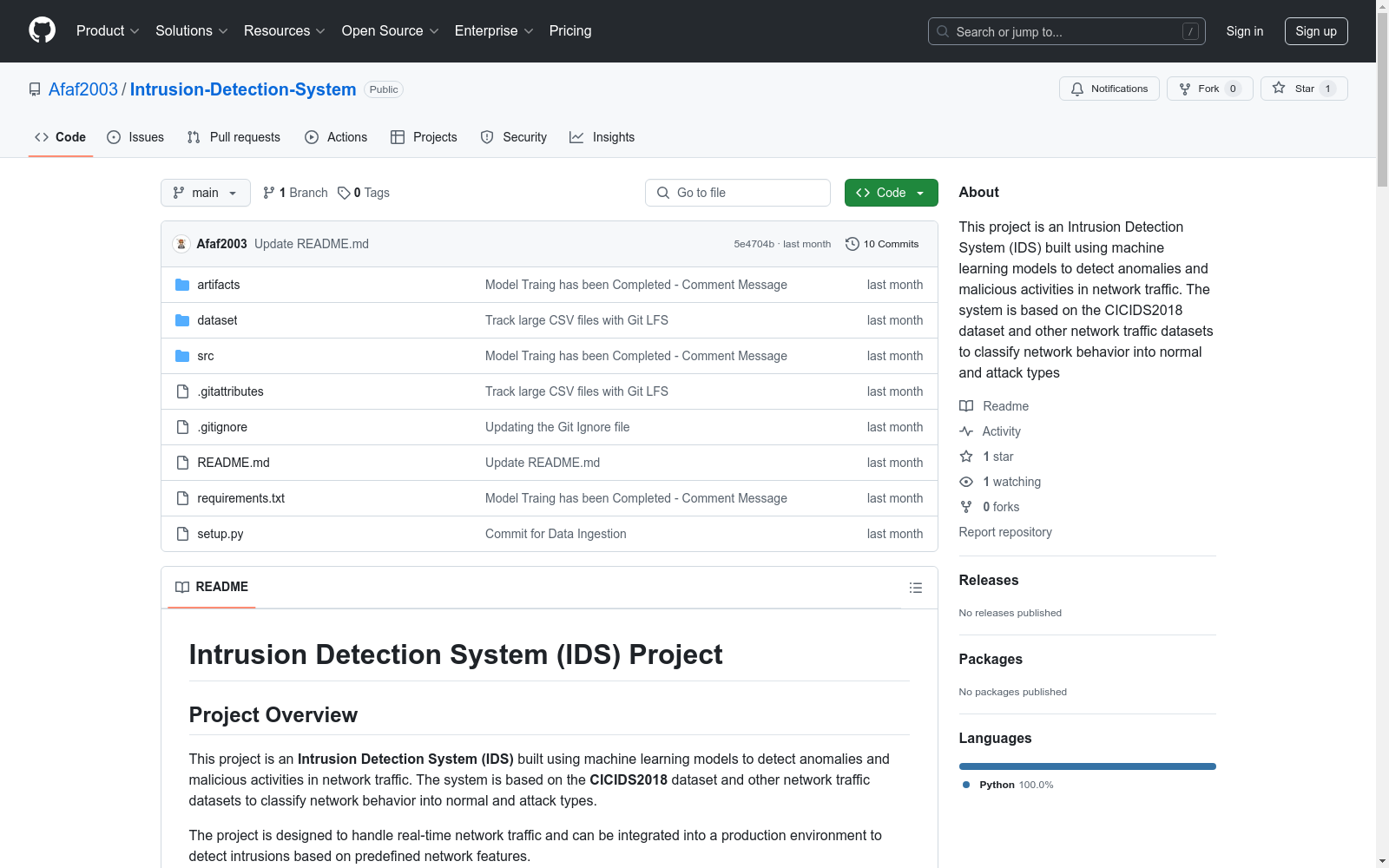Viewport: 1389px width, 868px height.
Task: Open the Afaf2003 owner link
Action: (83, 89)
